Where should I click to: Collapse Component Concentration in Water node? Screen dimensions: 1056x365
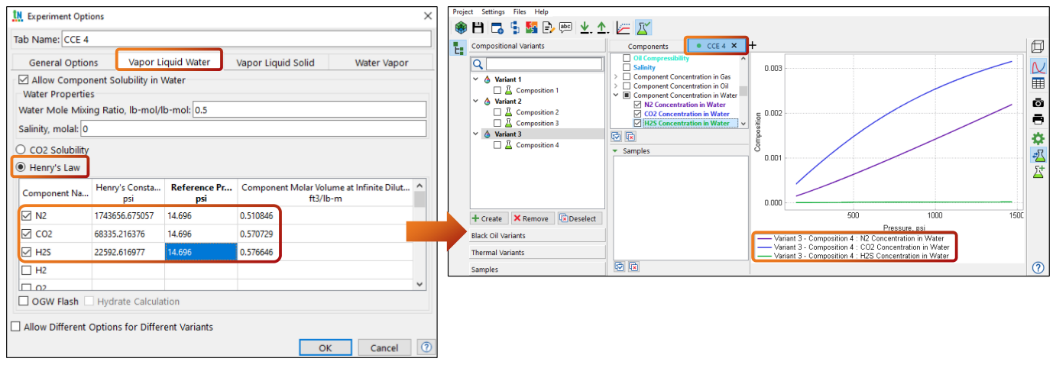tap(615, 96)
